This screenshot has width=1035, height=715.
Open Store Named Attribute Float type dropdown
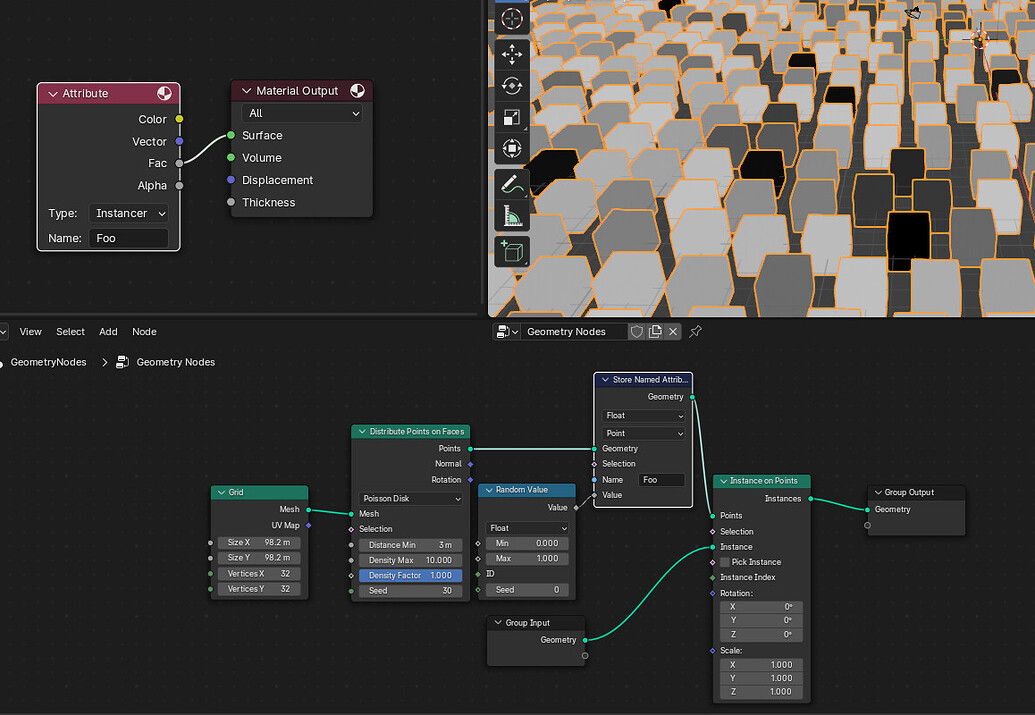point(644,415)
